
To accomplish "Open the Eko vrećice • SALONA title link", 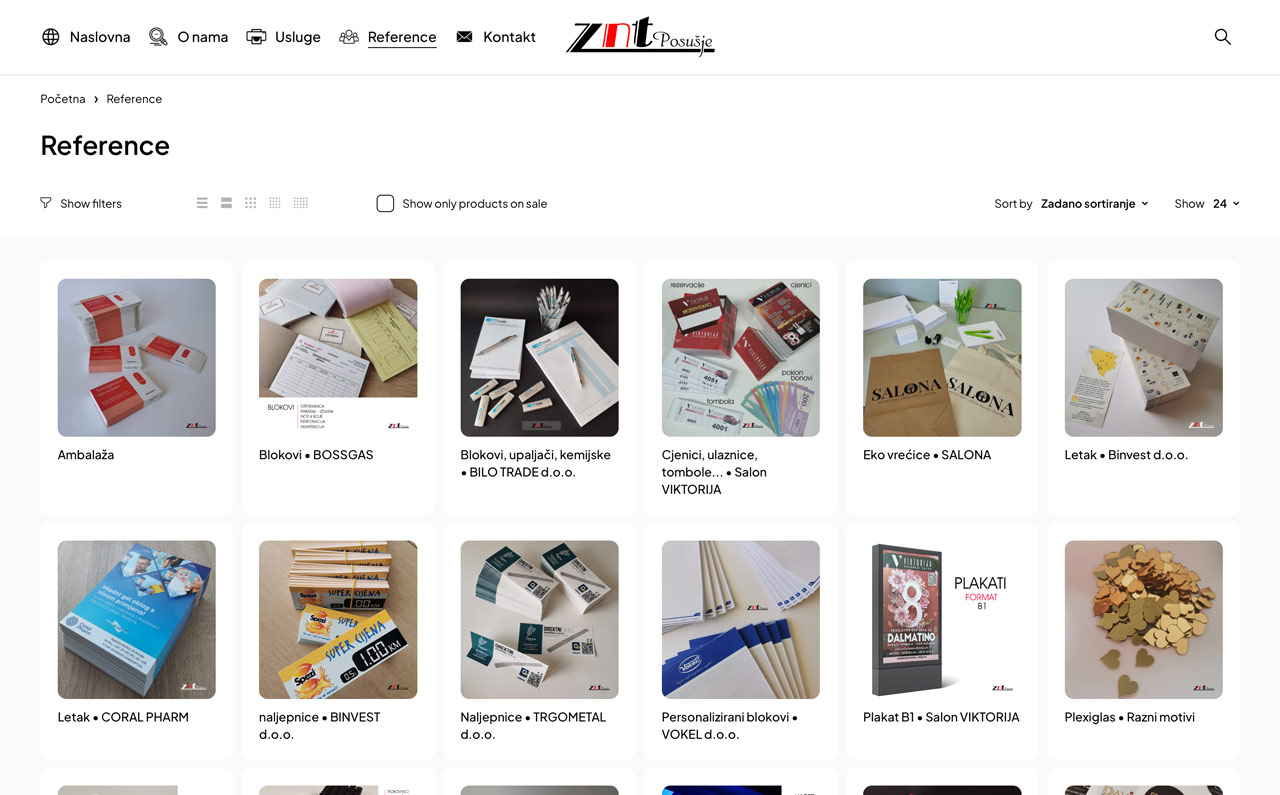I will coord(927,455).
